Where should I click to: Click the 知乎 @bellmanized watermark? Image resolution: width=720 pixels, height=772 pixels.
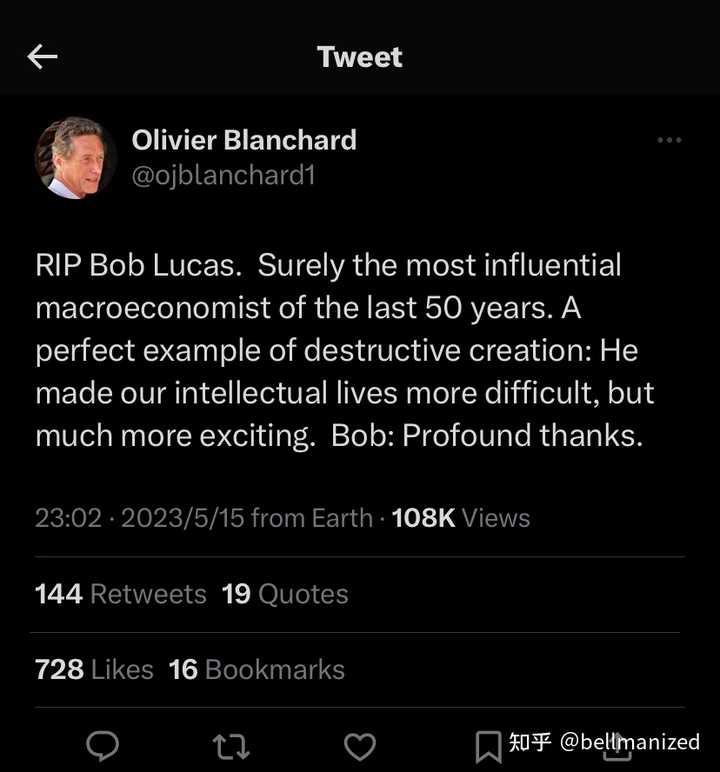click(604, 742)
